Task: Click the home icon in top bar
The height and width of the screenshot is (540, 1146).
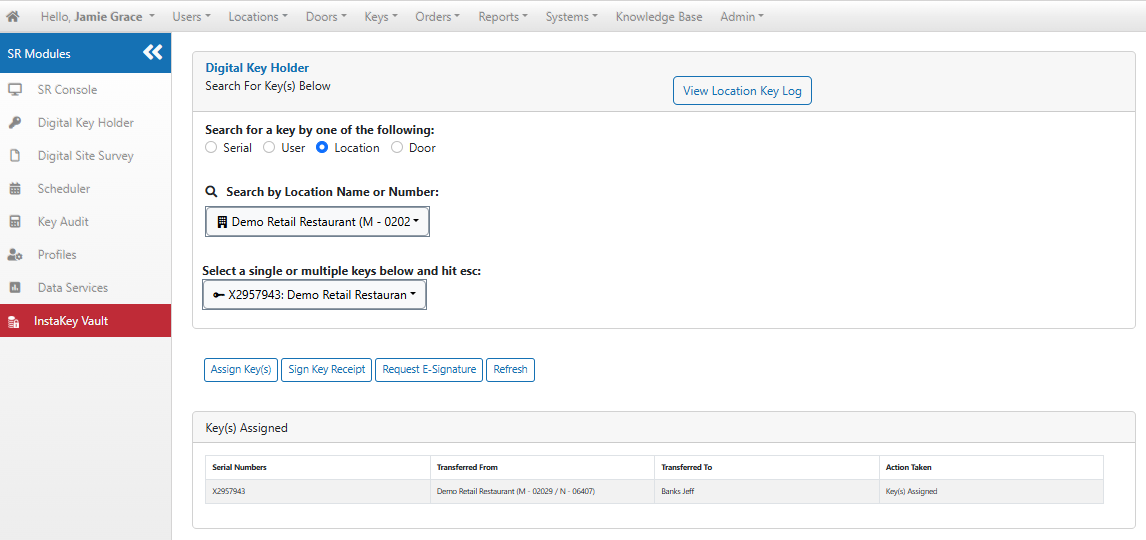Action: [13, 16]
